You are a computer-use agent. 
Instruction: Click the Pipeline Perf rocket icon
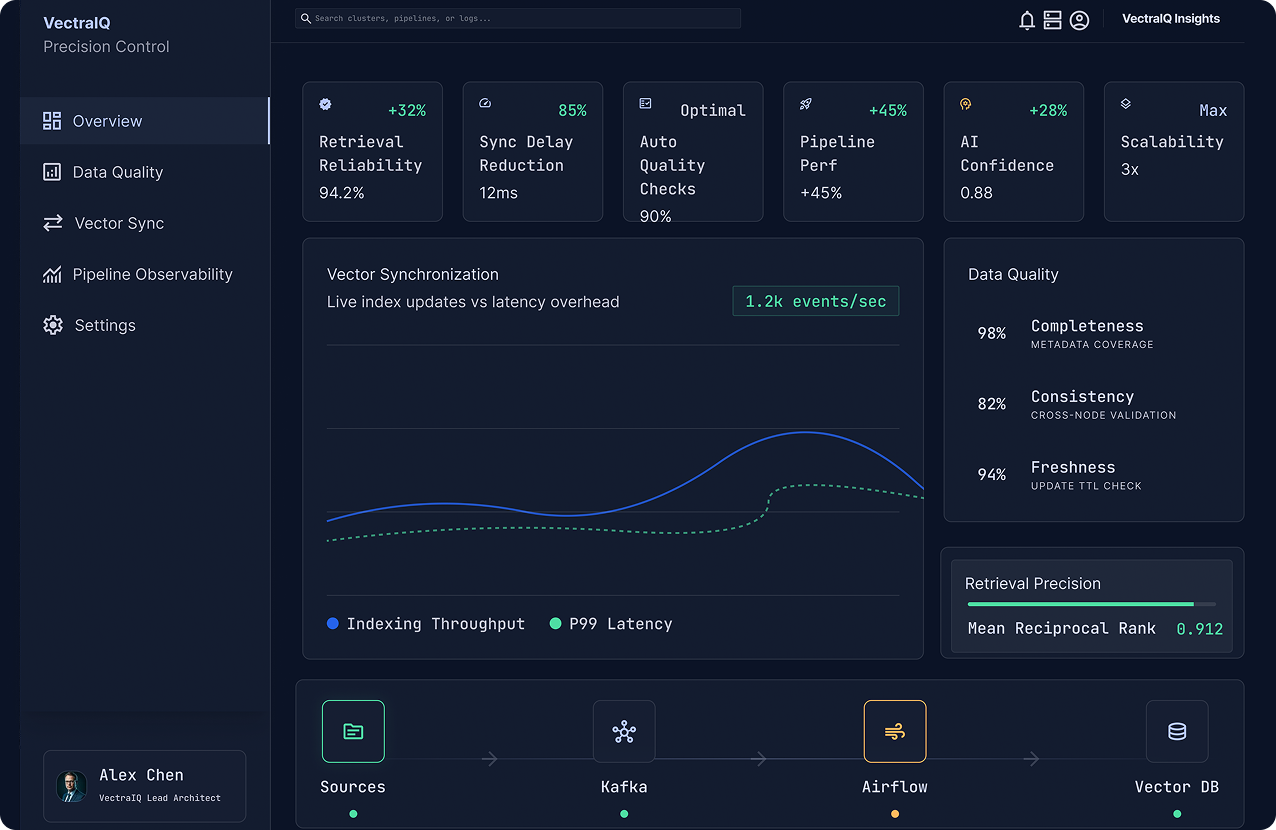[x=806, y=104]
